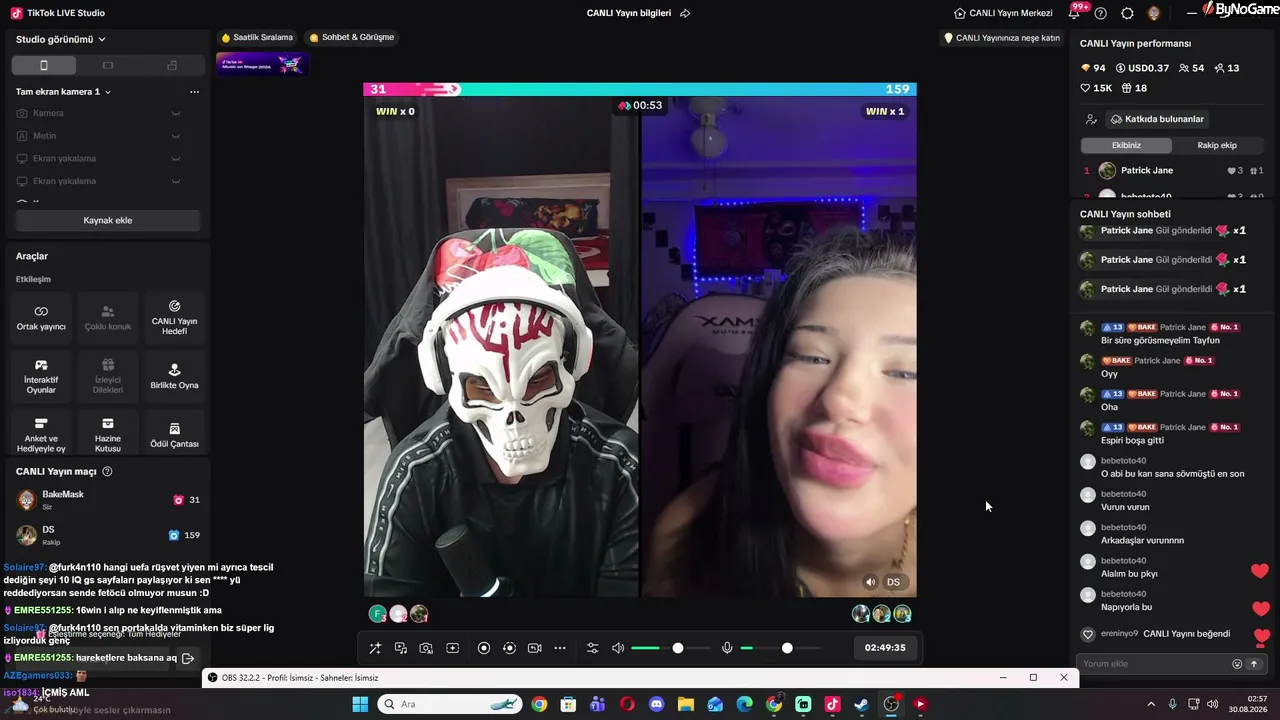Open Anket ve Hediyeyle oy tool
Image resolution: width=1280 pixels, height=720 pixels.
[41, 434]
